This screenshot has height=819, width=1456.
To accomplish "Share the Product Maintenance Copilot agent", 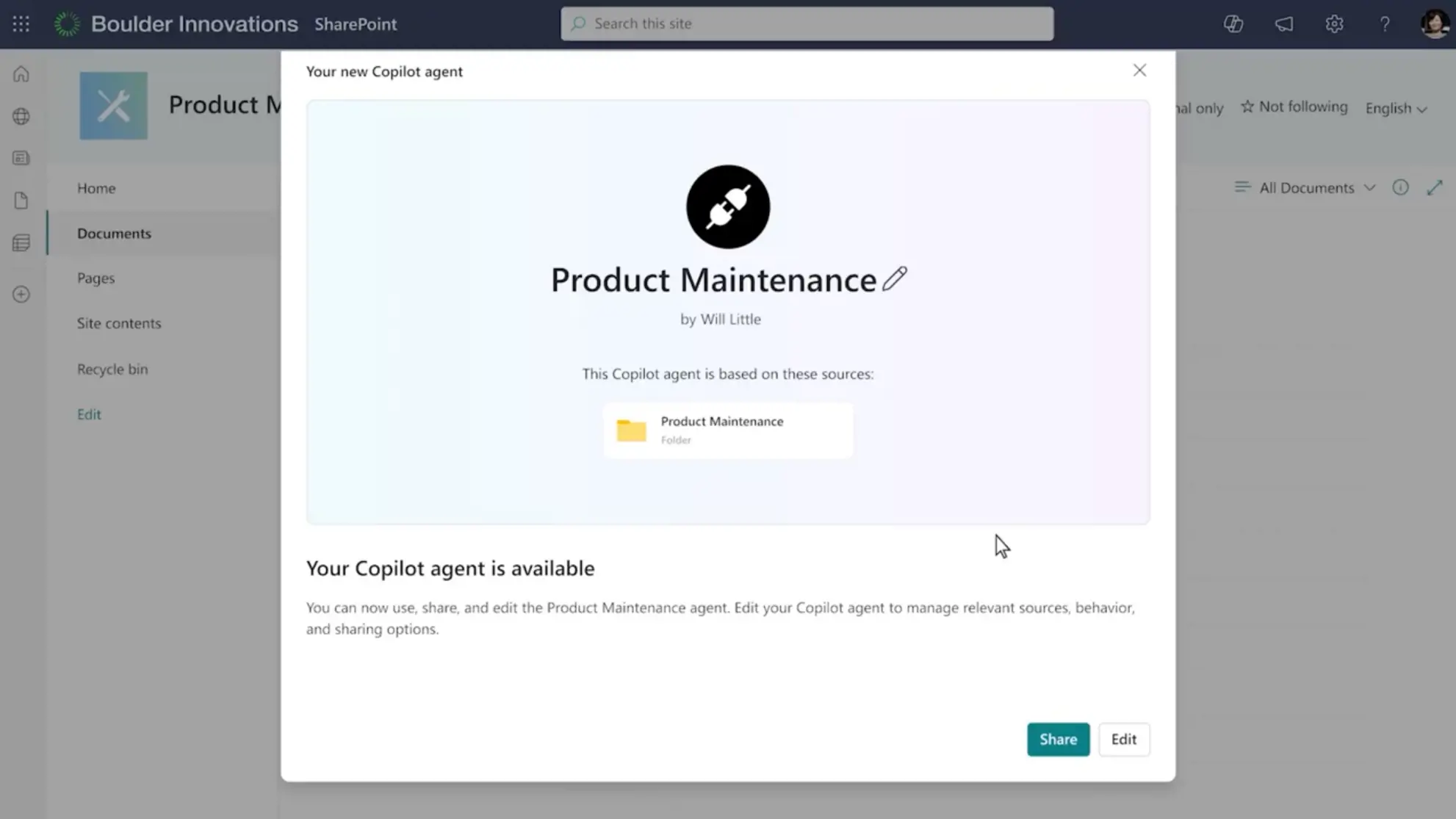I will (x=1058, y=738).
